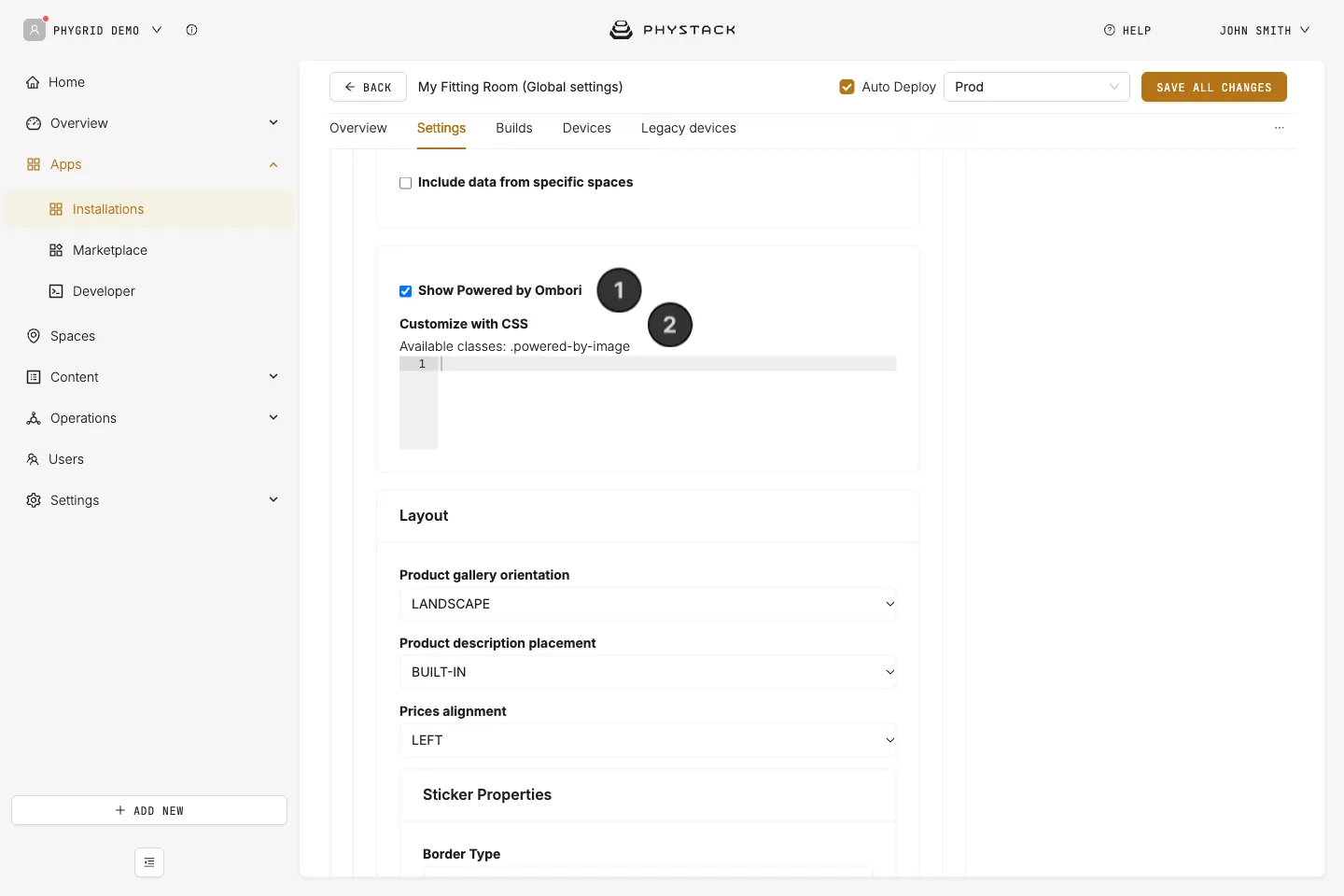This screenshot has height=896, width=1344.
Task: Expand the Content sidebar section chevron
Action: [x=273, y=376]
